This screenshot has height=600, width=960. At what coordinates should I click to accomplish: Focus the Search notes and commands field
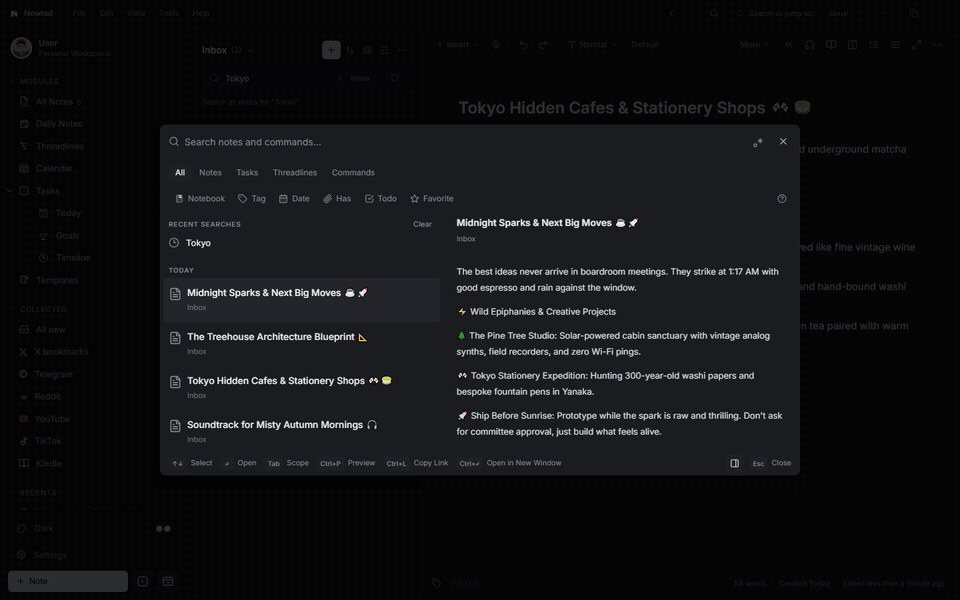coord(462,142)
